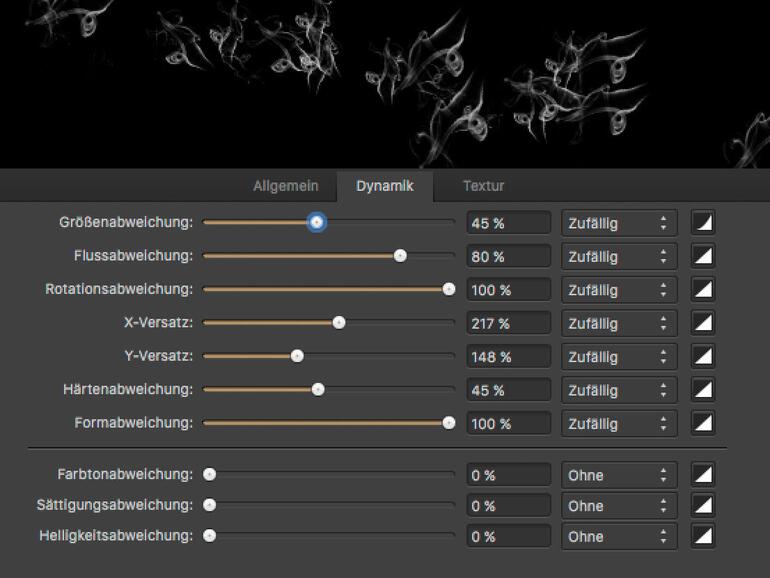Click the ramp curve icon for Größenabweichung
The width and height of the screenshot is (770, 578).
tap(703, 223)
